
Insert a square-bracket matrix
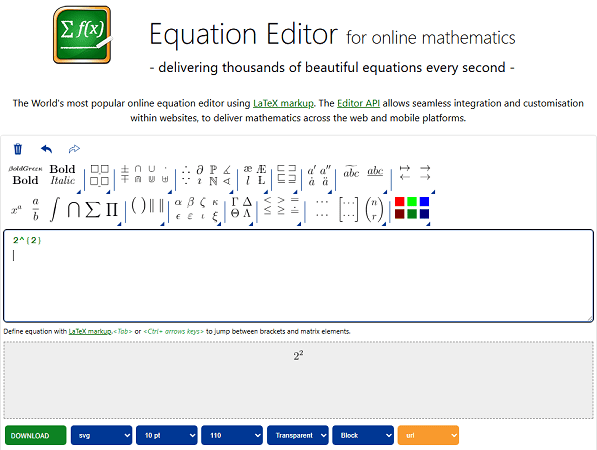point(348,209)
